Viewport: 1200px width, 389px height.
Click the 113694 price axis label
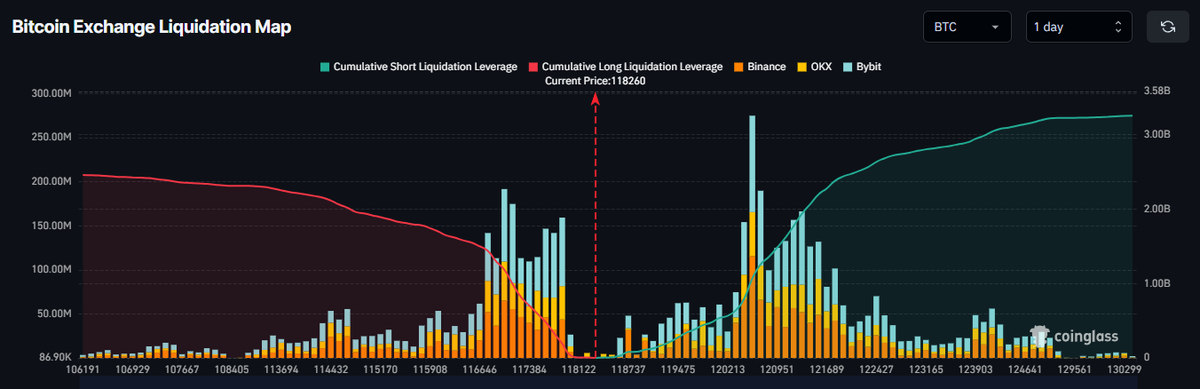tap(281, 370)
